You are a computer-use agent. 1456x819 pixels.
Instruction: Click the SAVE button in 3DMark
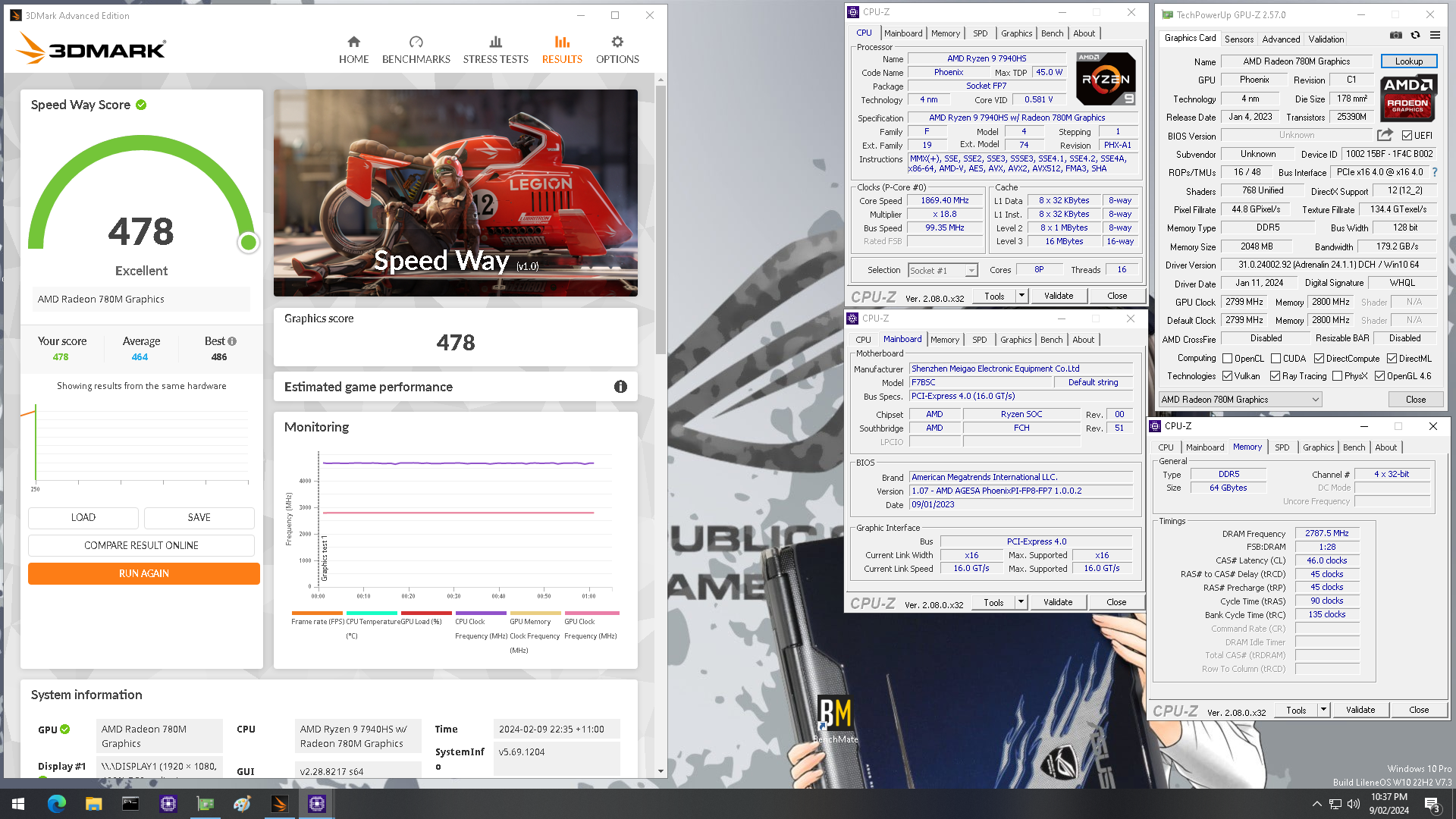[x=199, y=517]
